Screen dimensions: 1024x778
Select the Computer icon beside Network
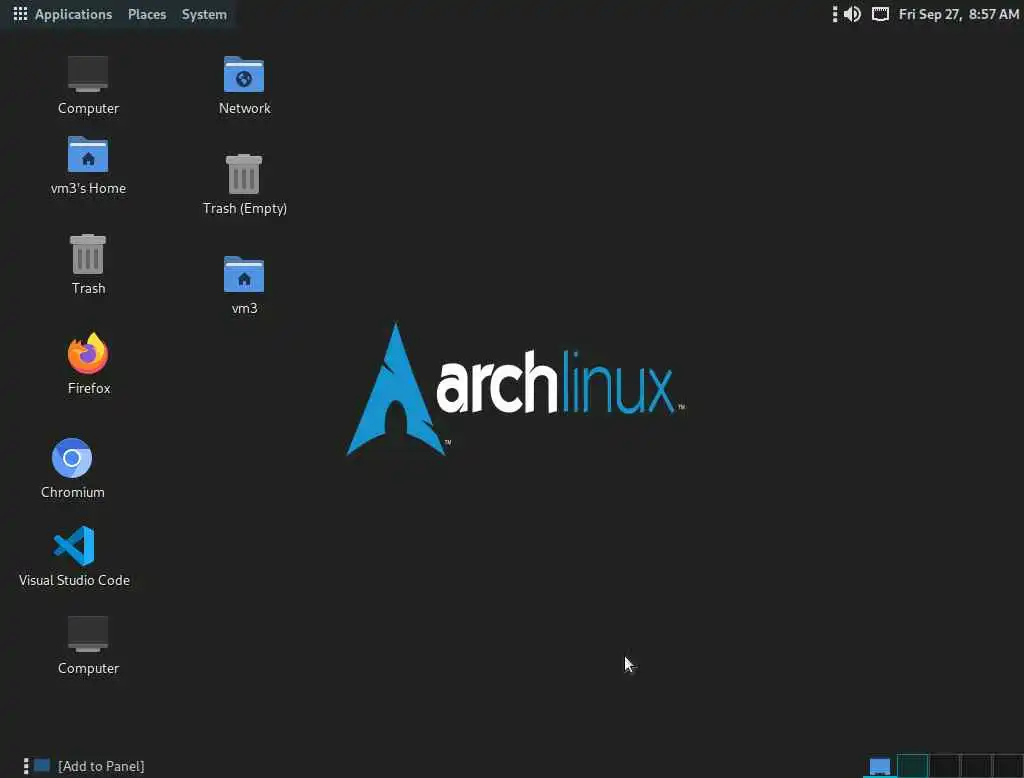point(88,74)
